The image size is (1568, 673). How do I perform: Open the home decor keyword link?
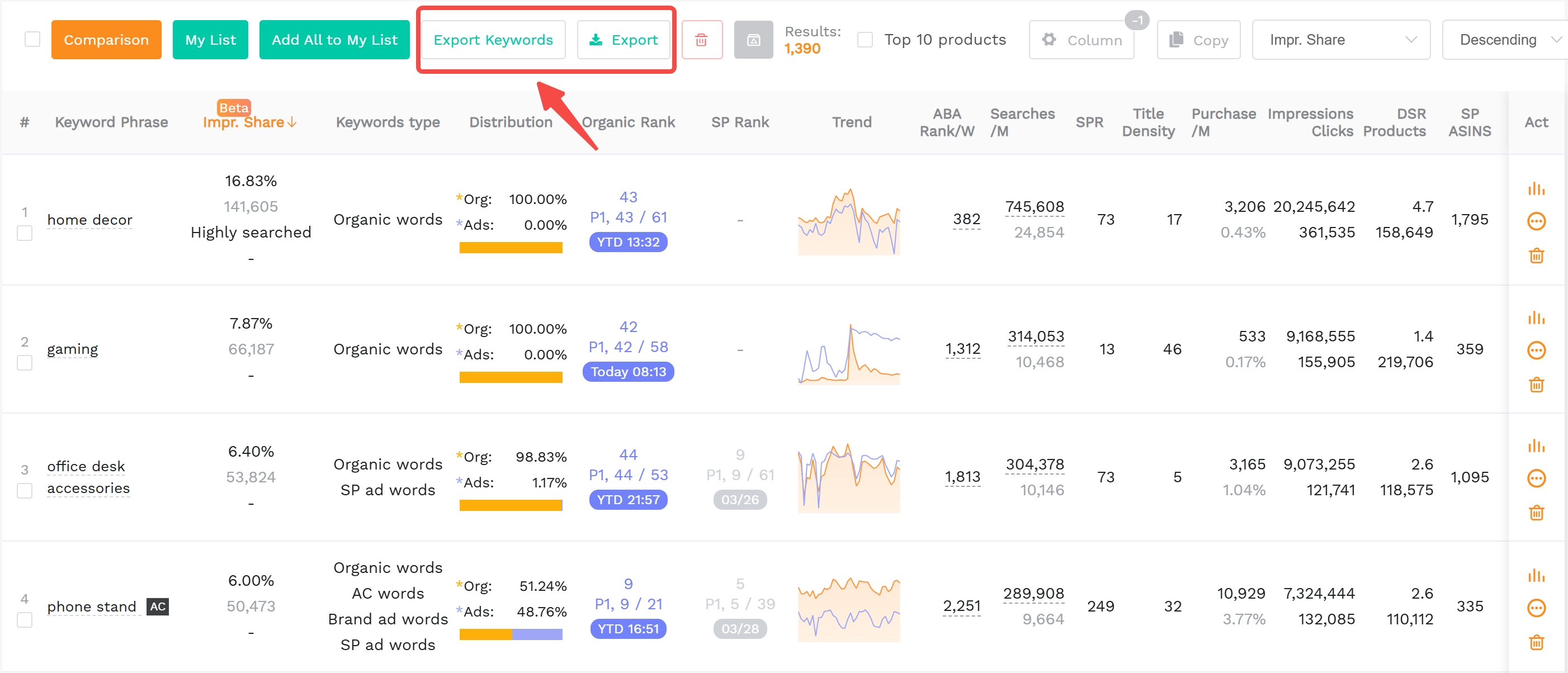tap(89, 220)
